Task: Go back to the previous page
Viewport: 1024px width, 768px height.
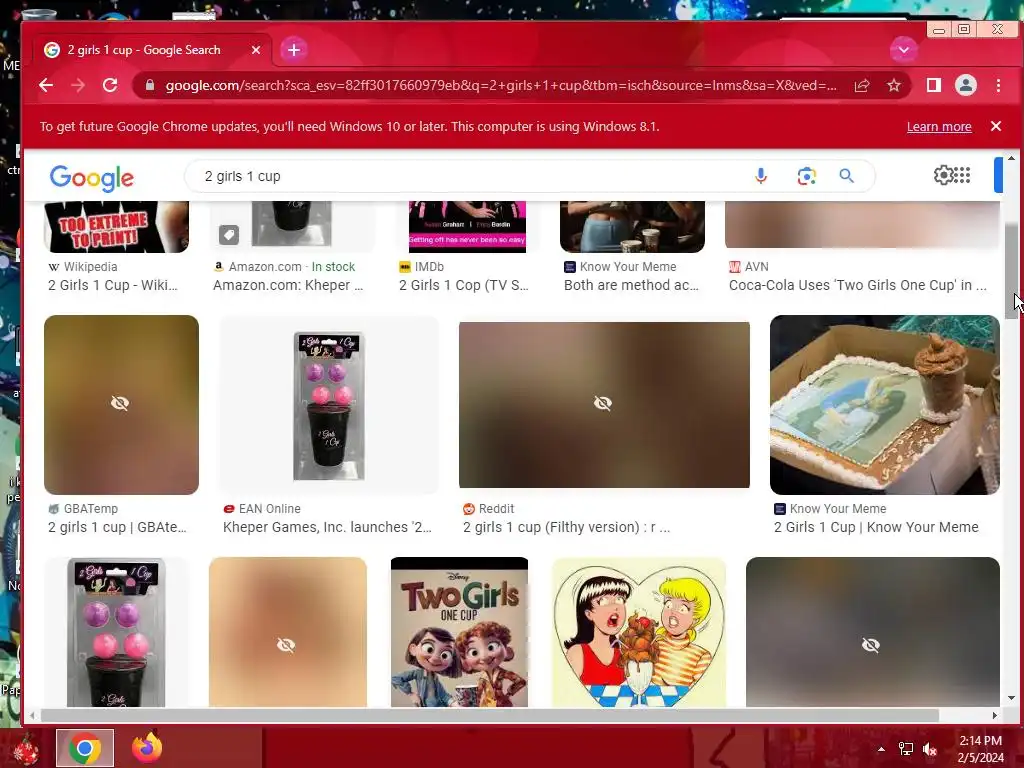Action: [46, 85]
